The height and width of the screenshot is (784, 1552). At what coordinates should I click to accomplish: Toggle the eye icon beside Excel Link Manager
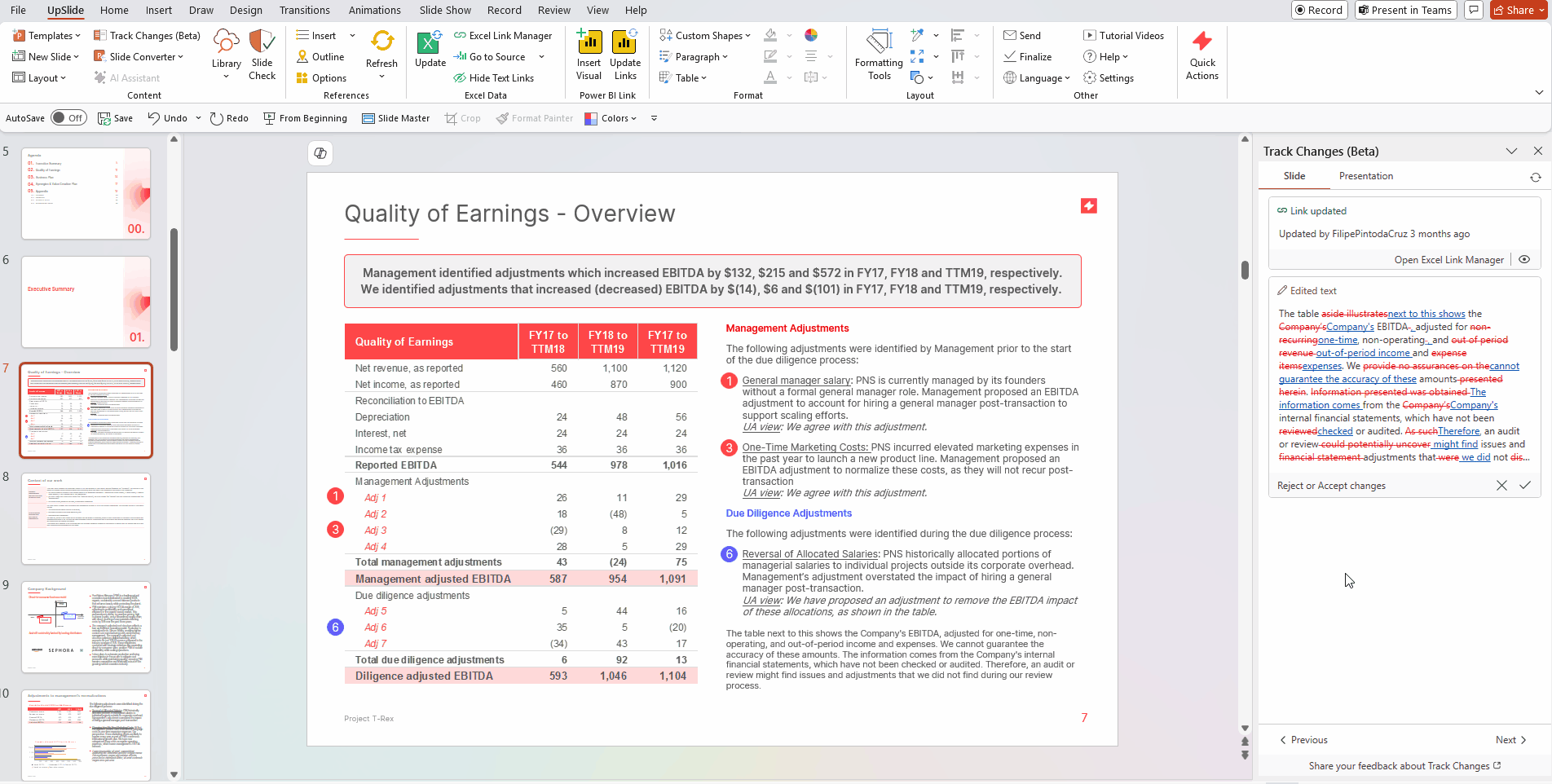click(x=1524, y=260)
